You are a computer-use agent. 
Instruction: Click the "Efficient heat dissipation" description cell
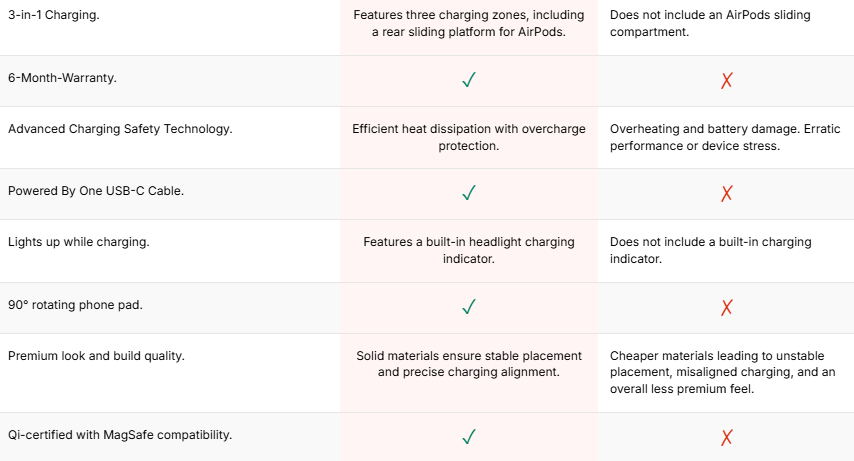469,138
